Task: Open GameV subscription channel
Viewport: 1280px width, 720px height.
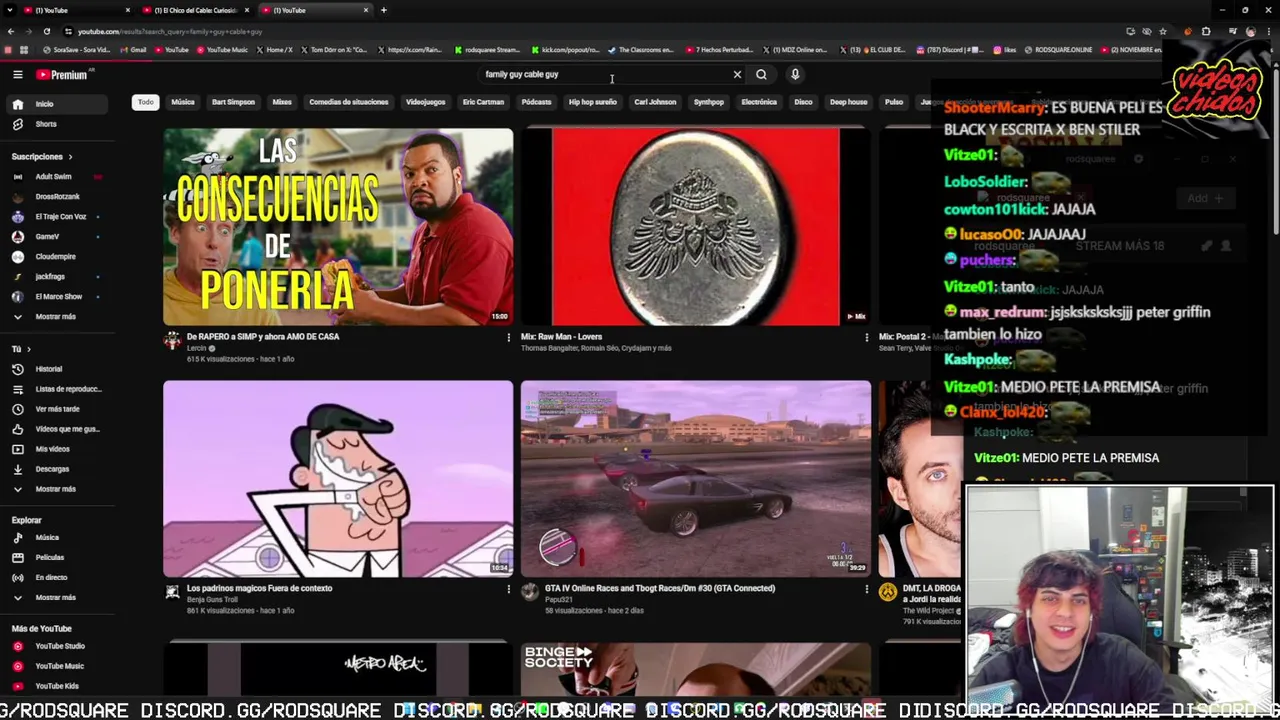Action: click(x=58, y=236)
